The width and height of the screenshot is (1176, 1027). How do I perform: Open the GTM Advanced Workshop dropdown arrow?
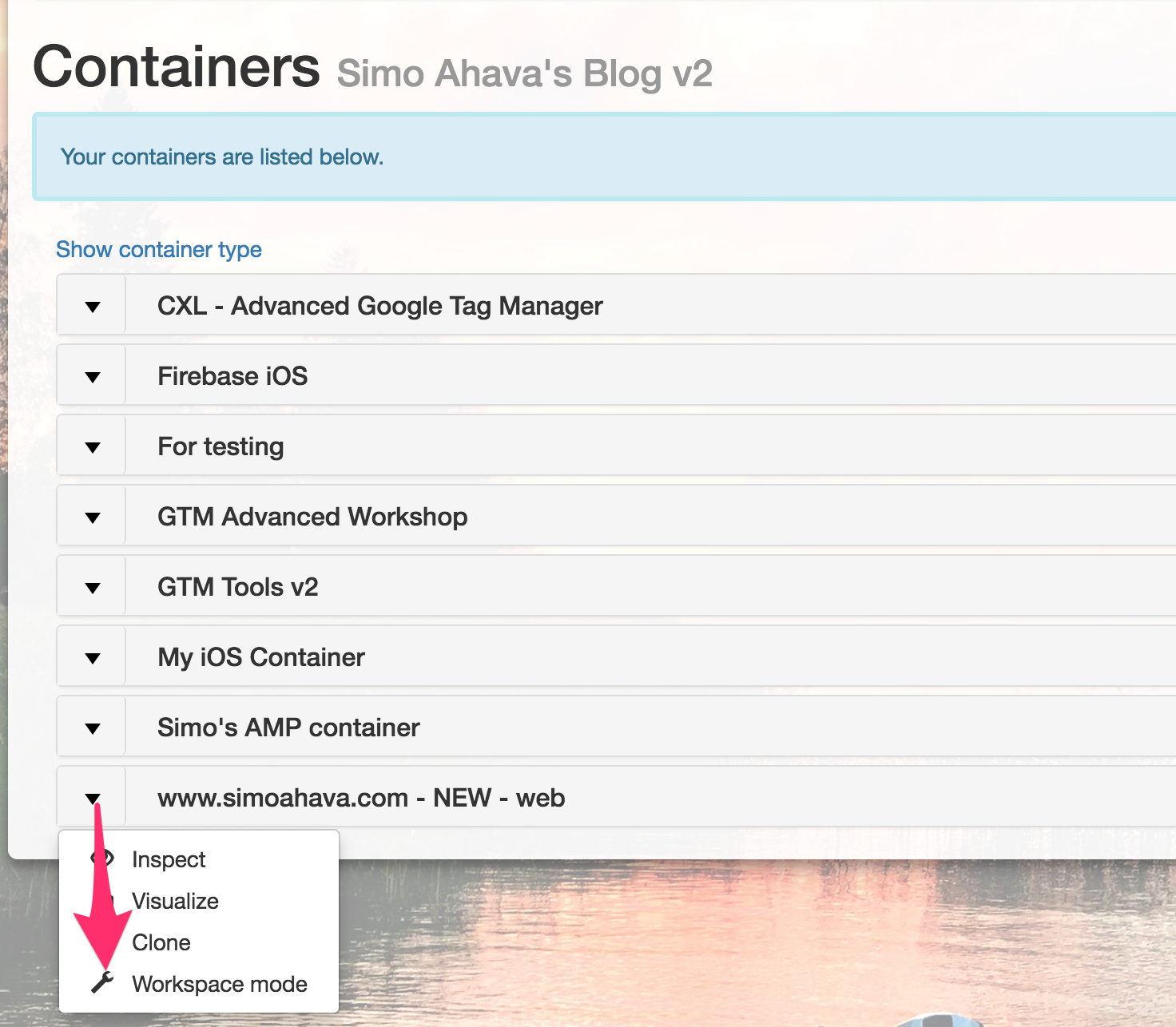pos(92,517)
